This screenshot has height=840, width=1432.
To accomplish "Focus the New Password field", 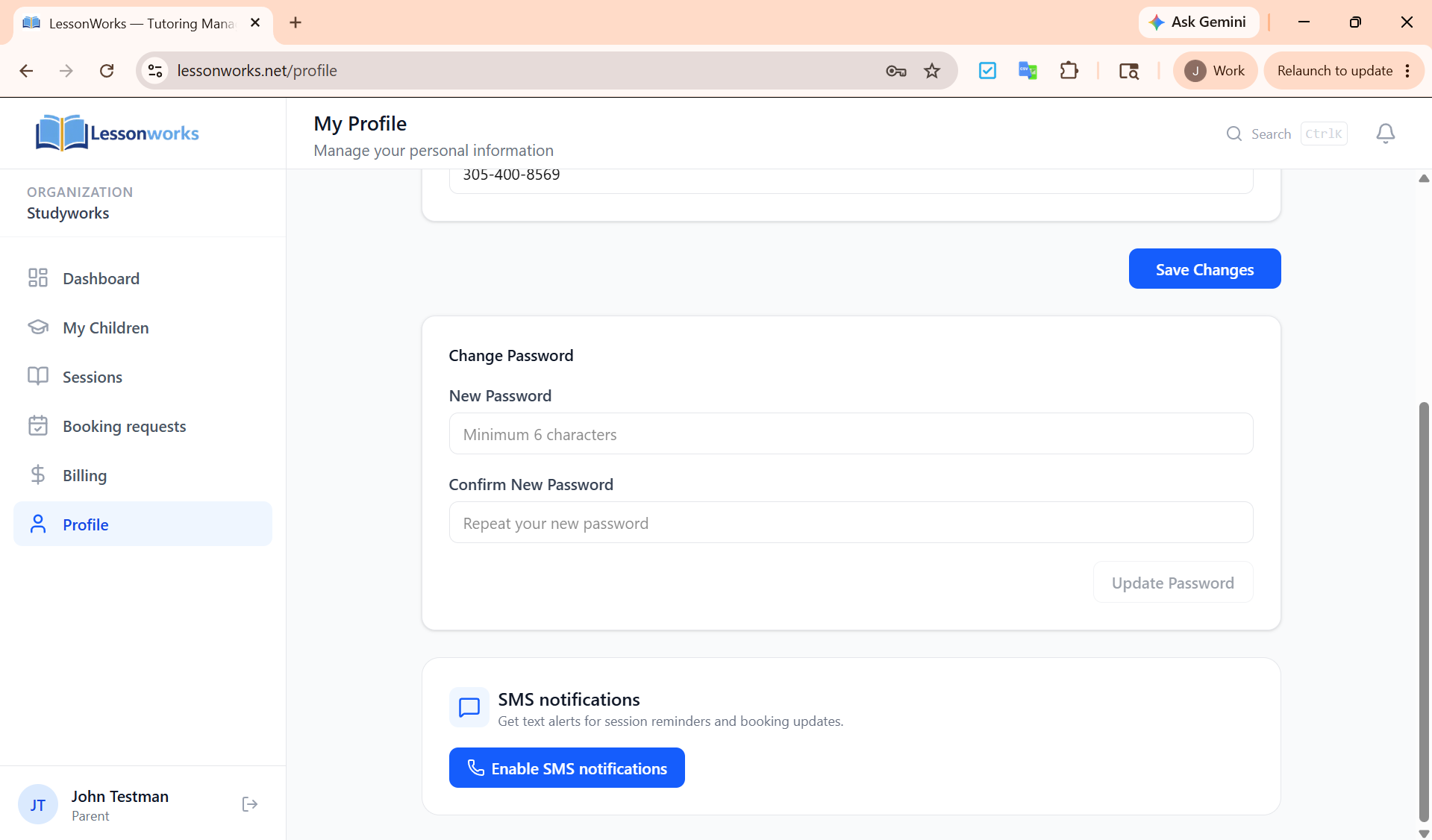I will coord(851,434).
